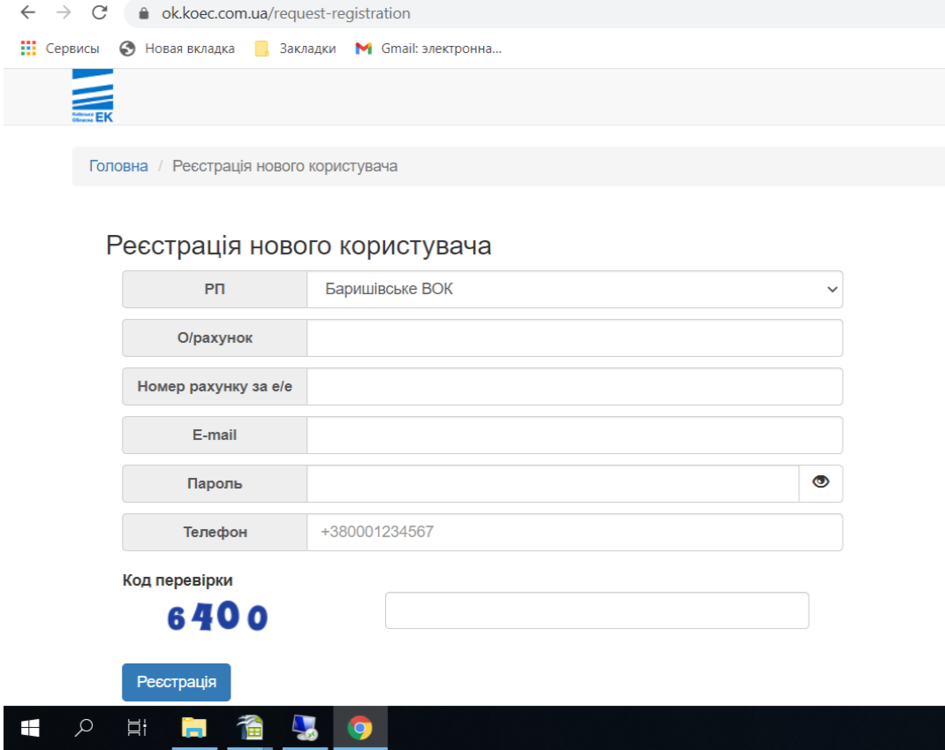Open File Explorer from the taskbar
Viewport: 945px width, 750px height.
click(194, 727)
